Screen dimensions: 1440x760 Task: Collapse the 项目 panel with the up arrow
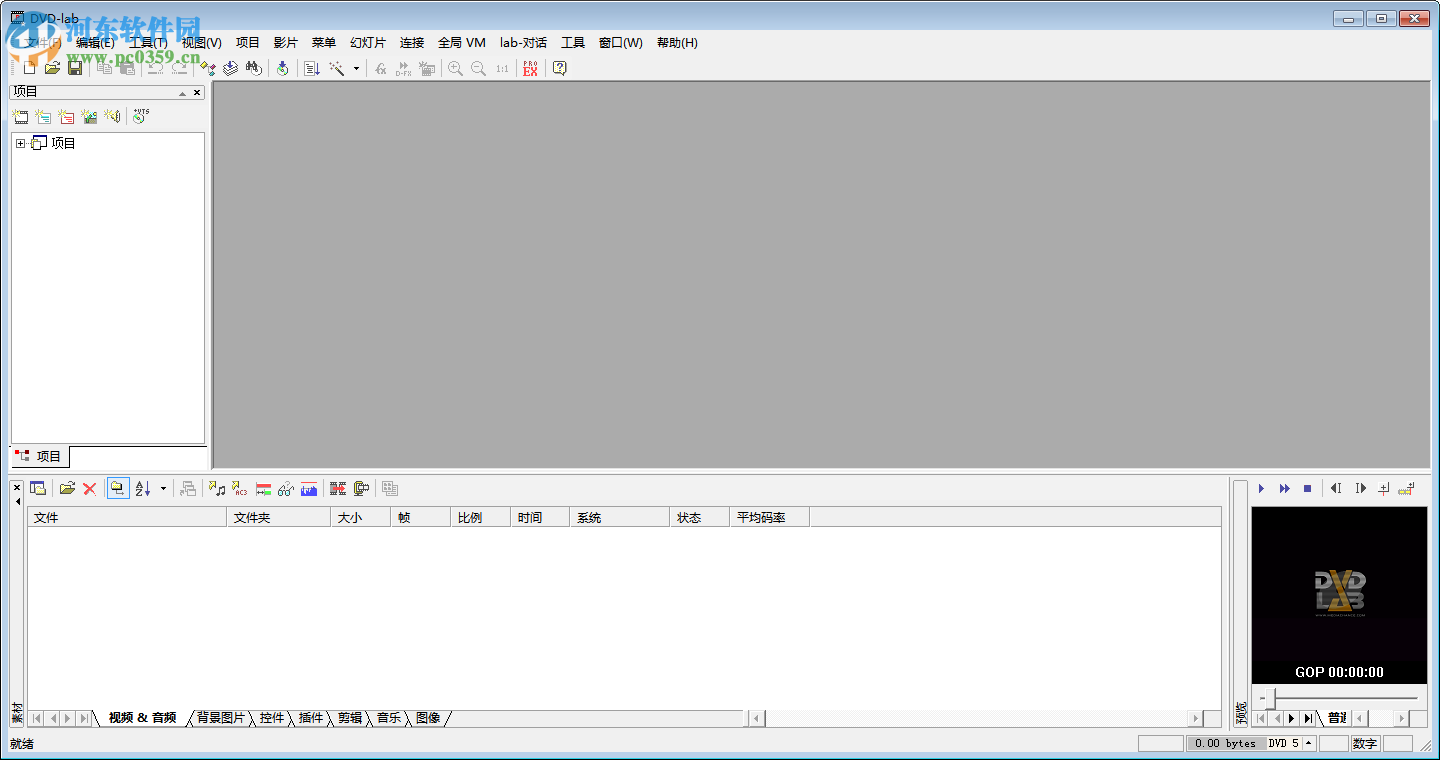(182, 93)
